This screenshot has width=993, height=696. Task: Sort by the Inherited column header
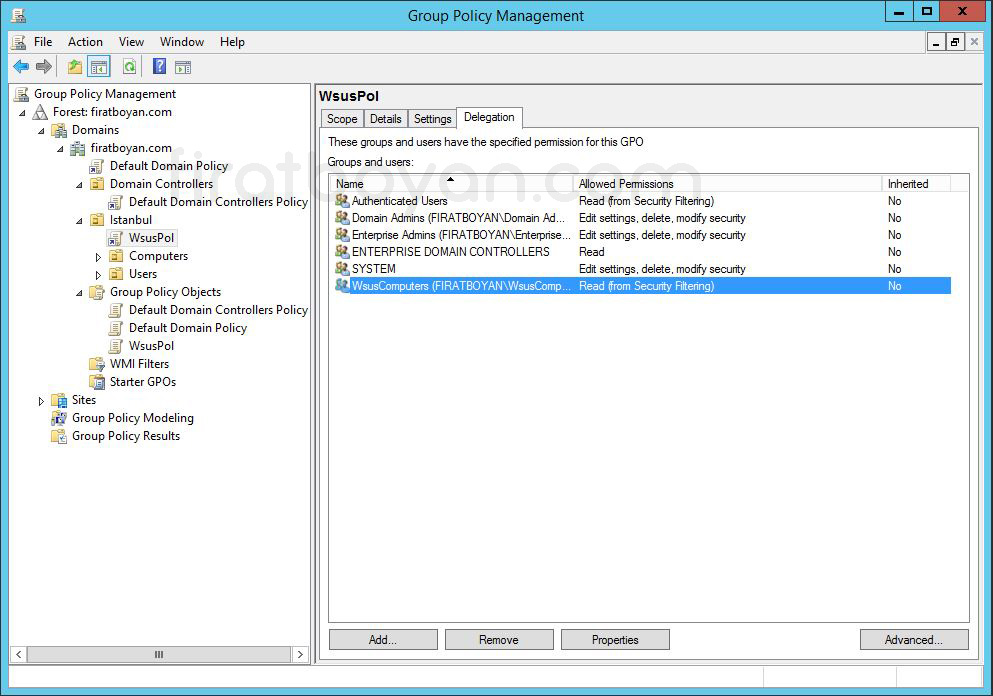pos(916,184)
